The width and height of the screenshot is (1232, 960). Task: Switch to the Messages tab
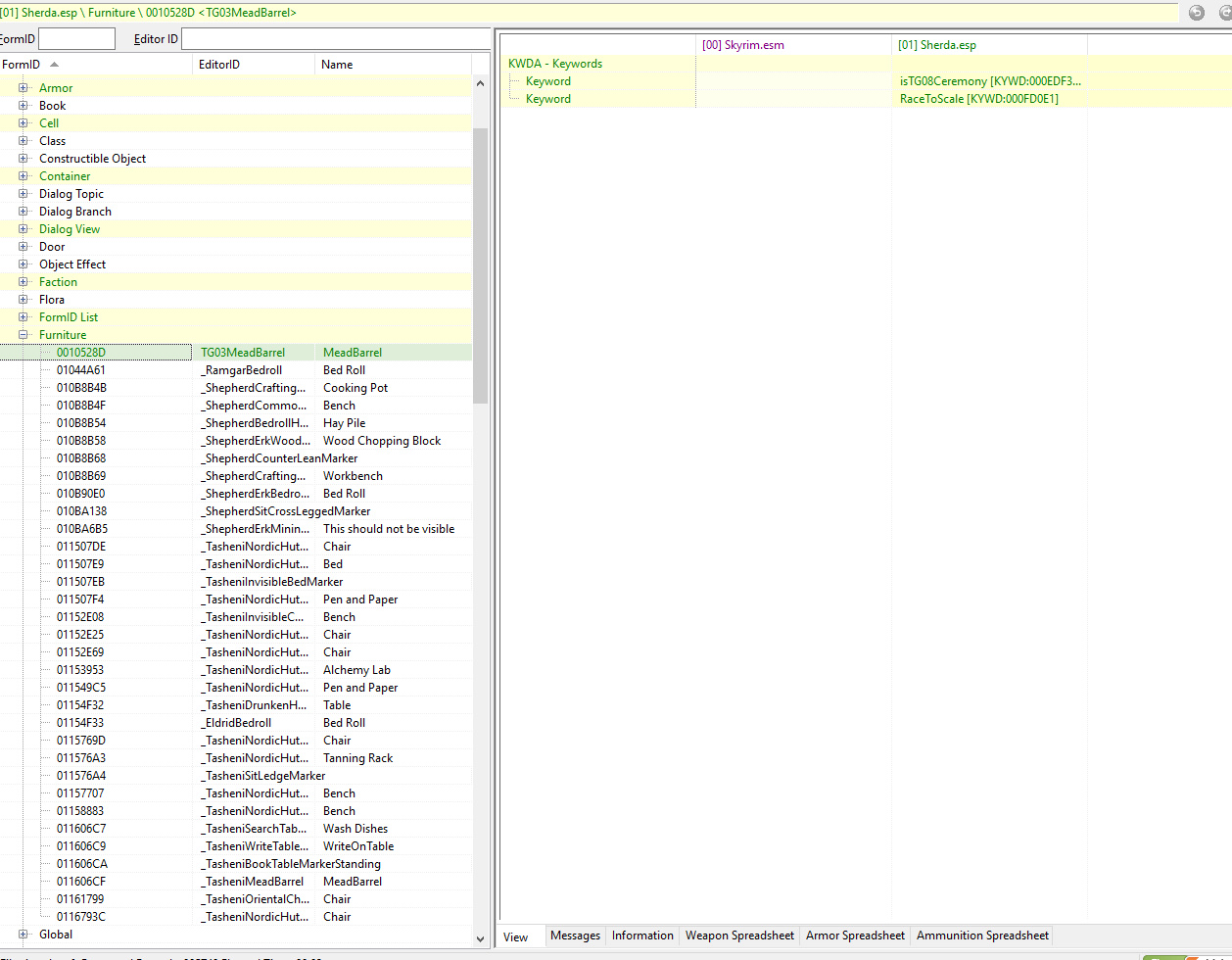coord(575,936)
